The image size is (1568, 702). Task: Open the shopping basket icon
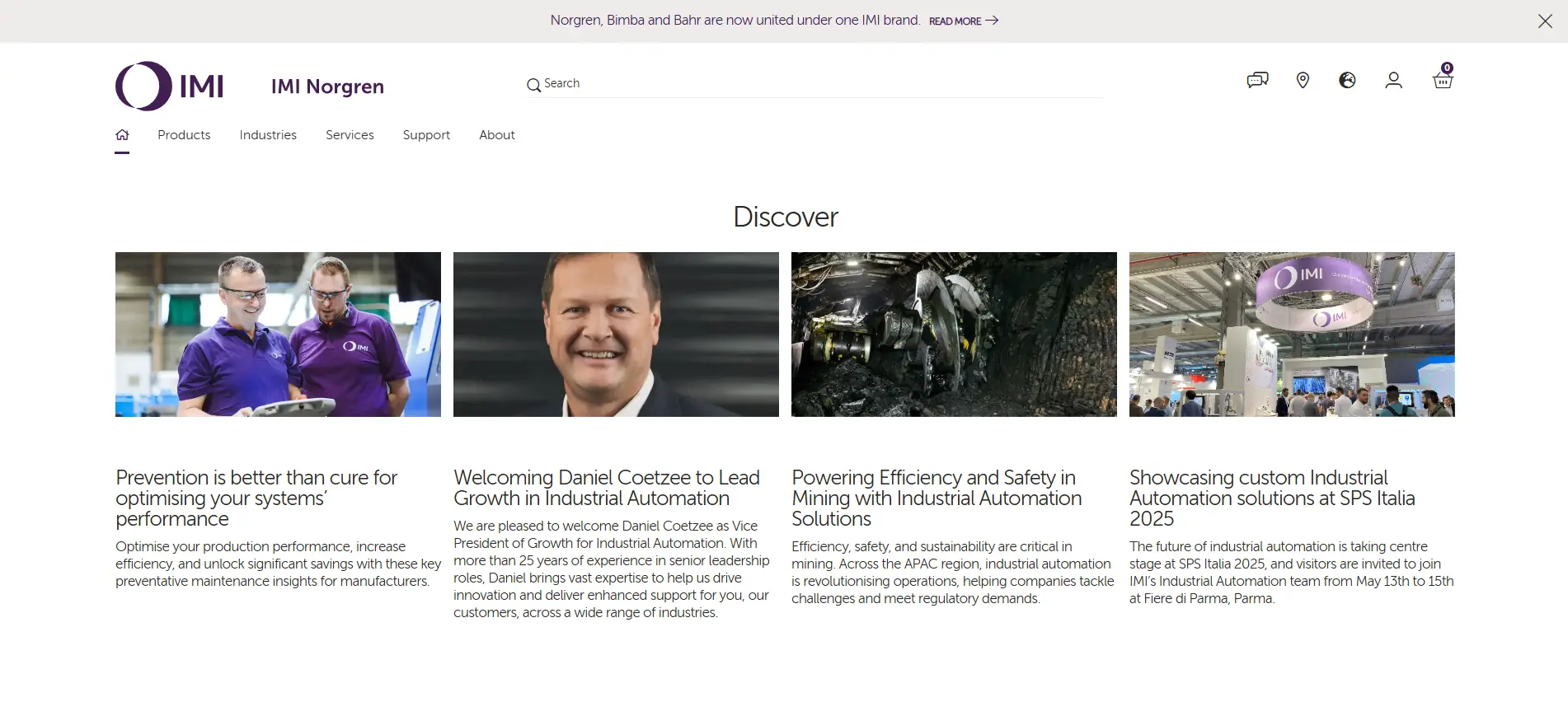tap(1442, 80)
